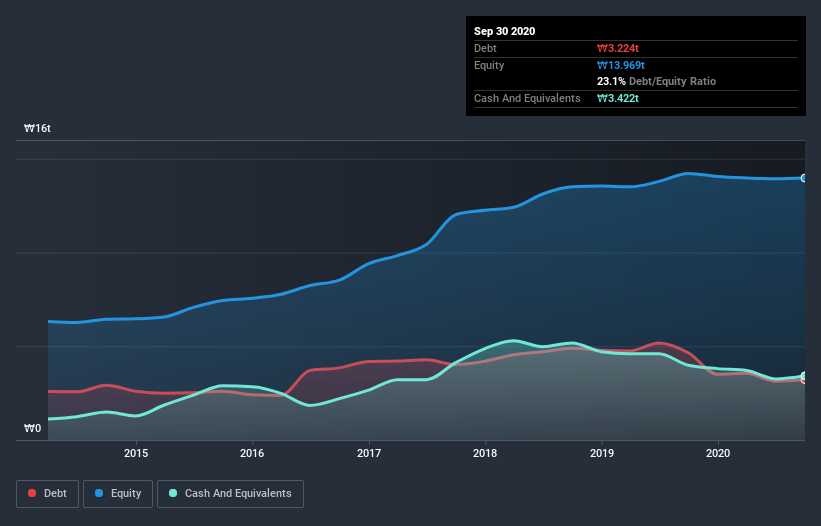Click the ₩13.969t Equity value
The height and width of the screenshot is (526, 821).
click(x=621, y=65)
